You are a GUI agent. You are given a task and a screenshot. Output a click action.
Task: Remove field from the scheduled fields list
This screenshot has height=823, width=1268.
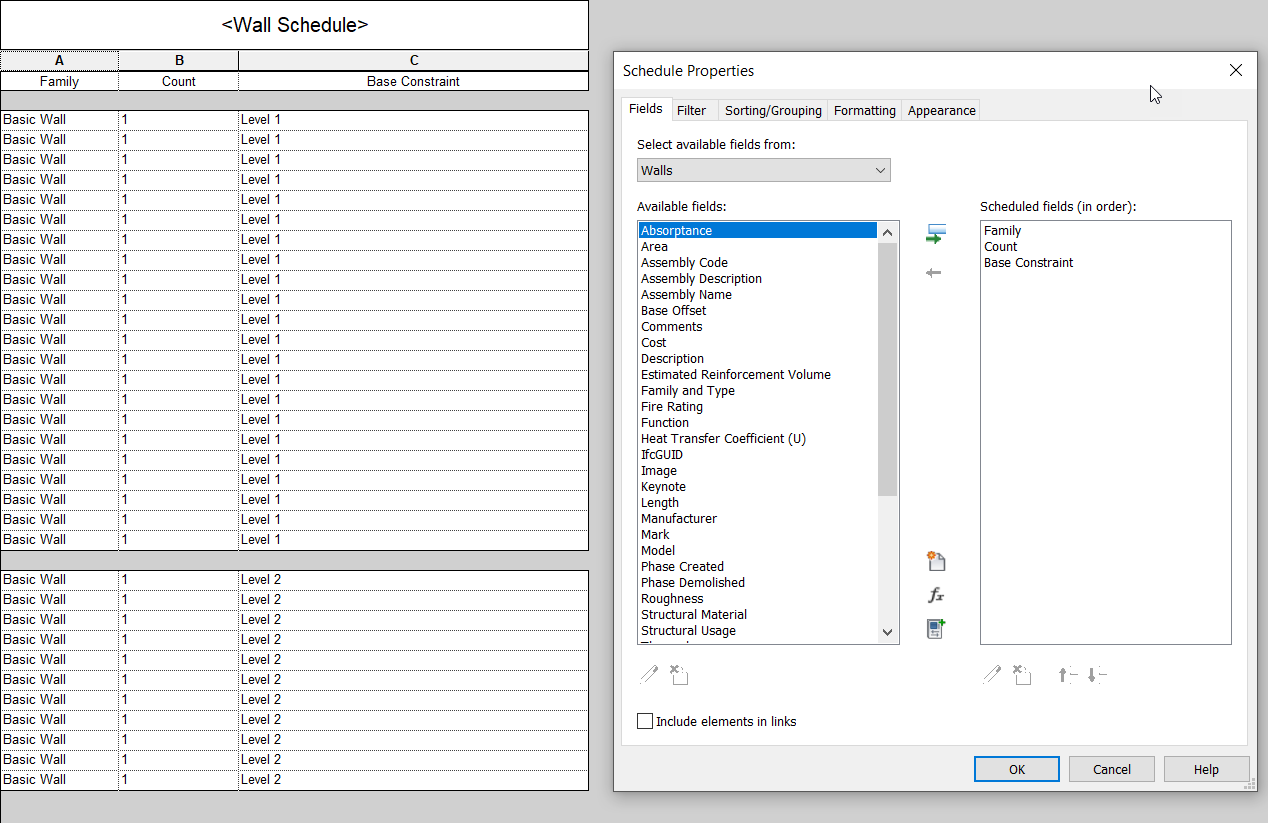click(x=936, y=272)
